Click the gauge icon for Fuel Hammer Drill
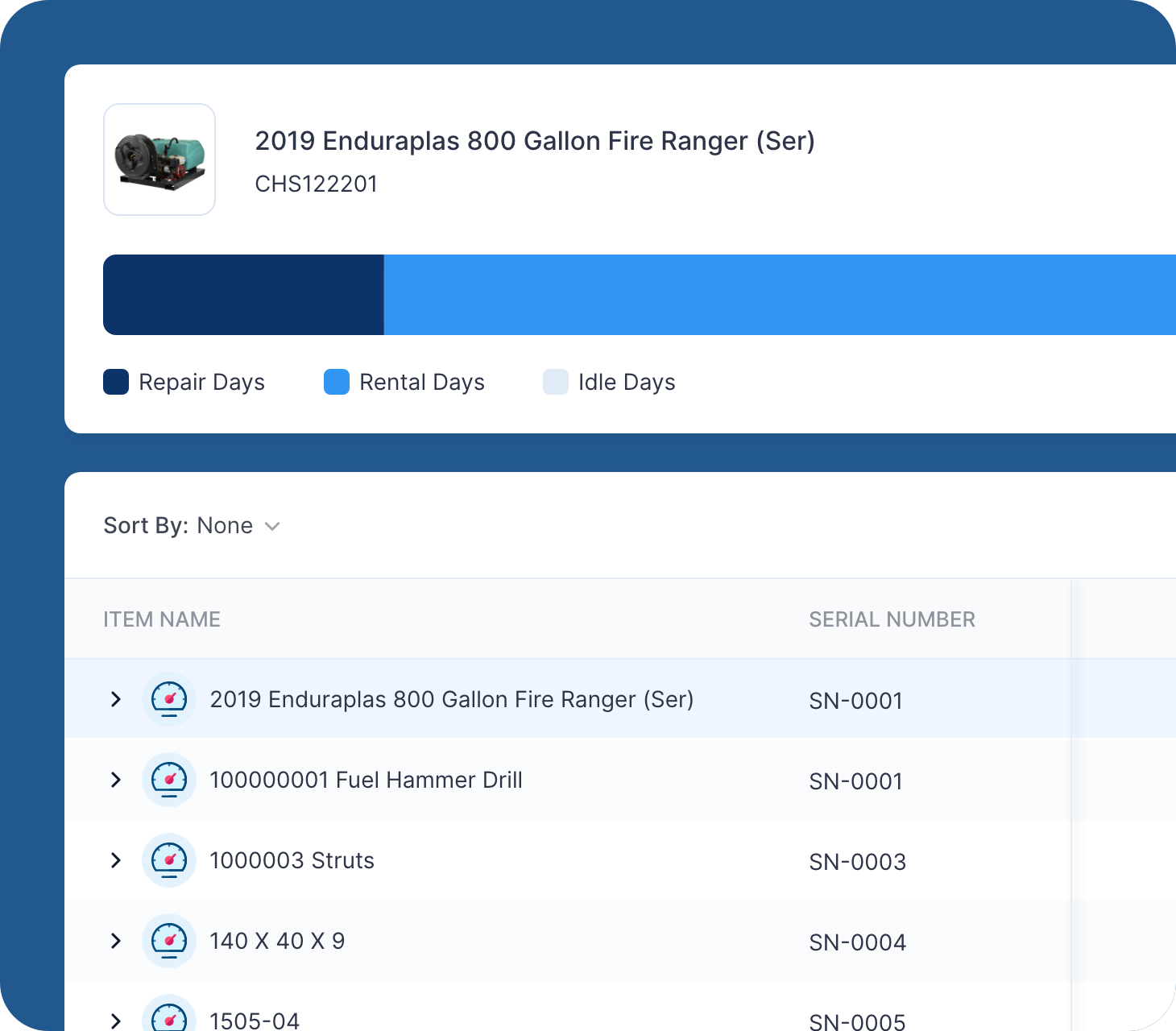The height and width of the screenshot is (1031, 1176). [x=169, y=780]
